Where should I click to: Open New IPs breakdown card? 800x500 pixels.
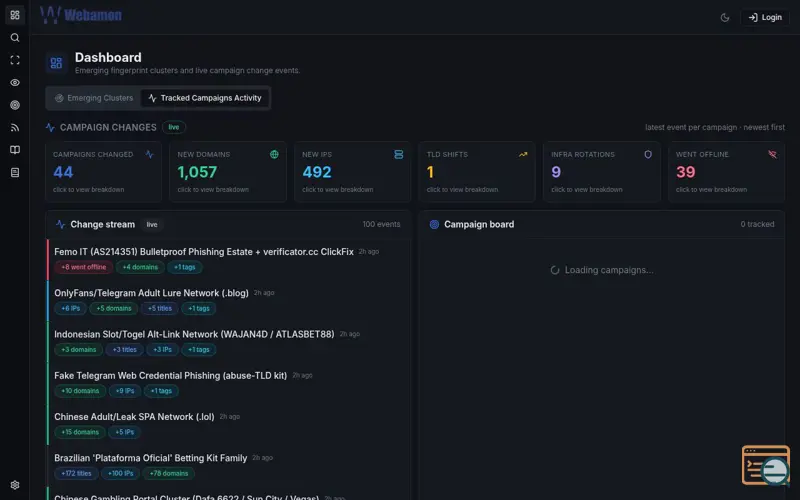point(353,172)
